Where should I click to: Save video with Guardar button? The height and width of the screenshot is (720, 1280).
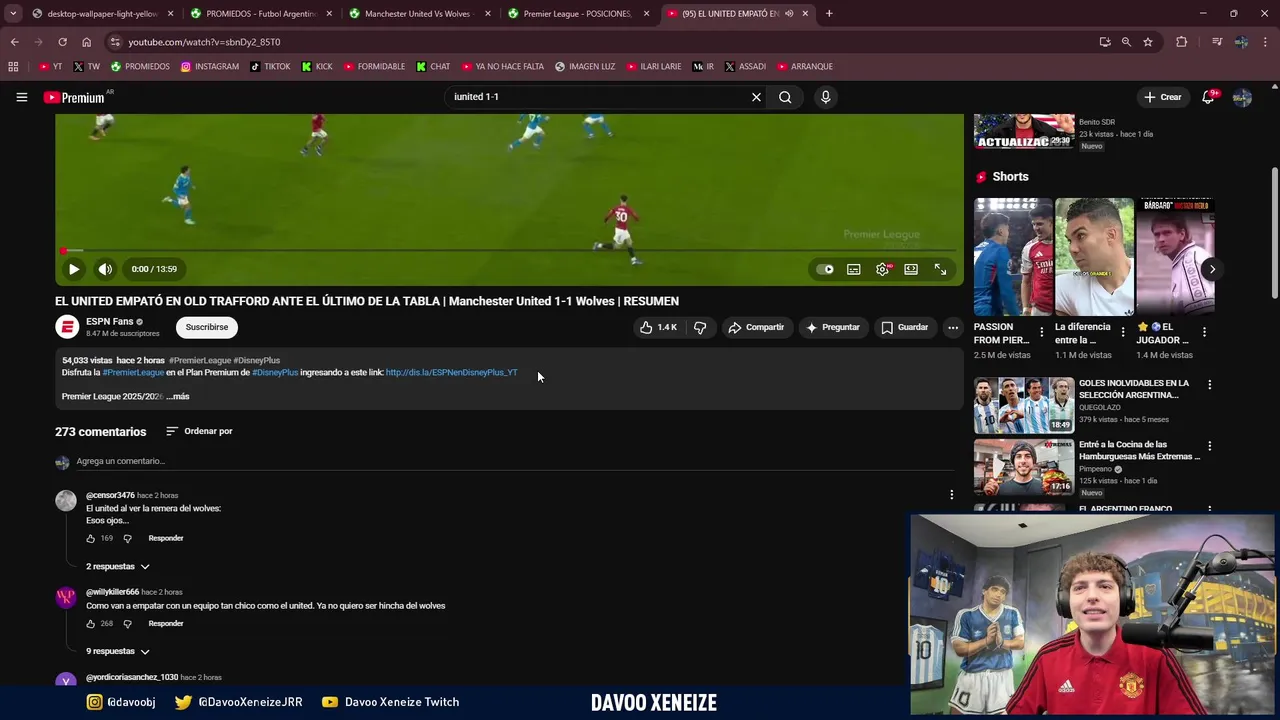[905, 327]
